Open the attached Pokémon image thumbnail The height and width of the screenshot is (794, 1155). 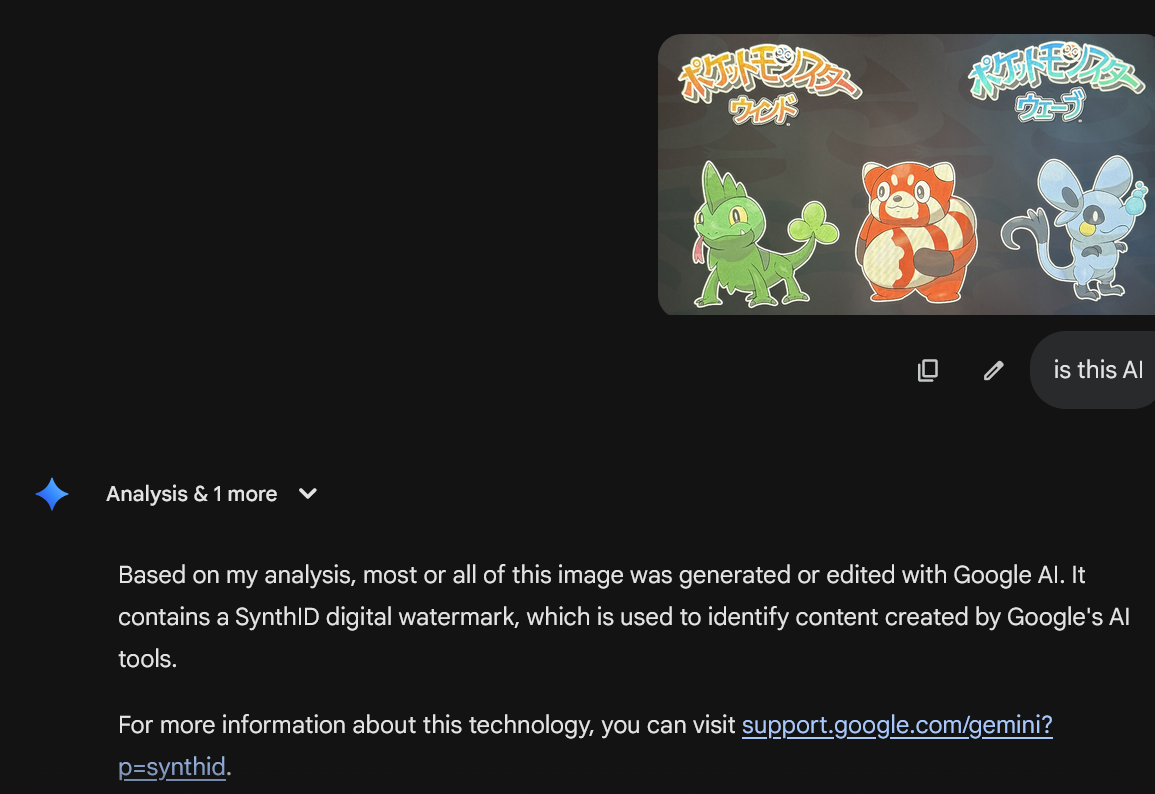click(906, 175)
